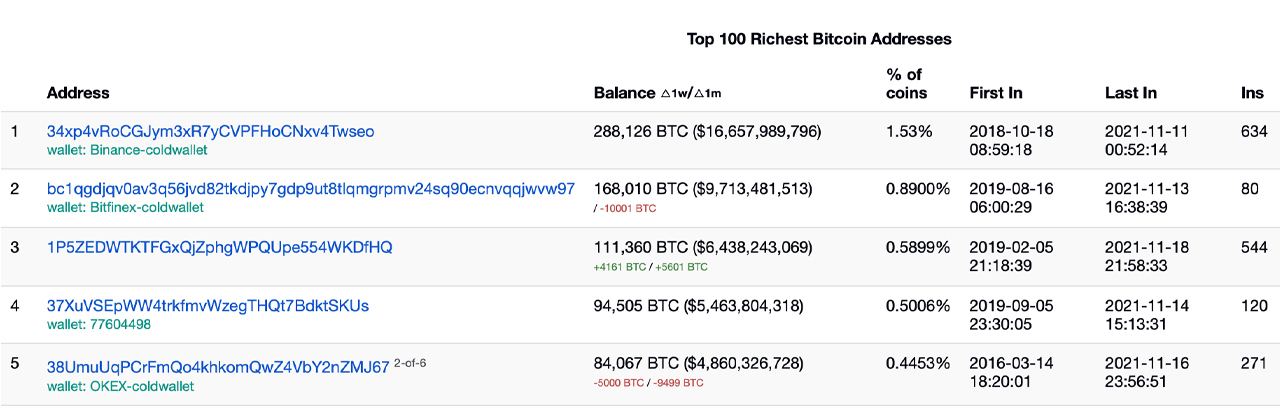1280x420 pixels.
Task: Open the bc1qgdjqv0av3q56 Bitfinex address link
Action: click(x=310, y=189)
